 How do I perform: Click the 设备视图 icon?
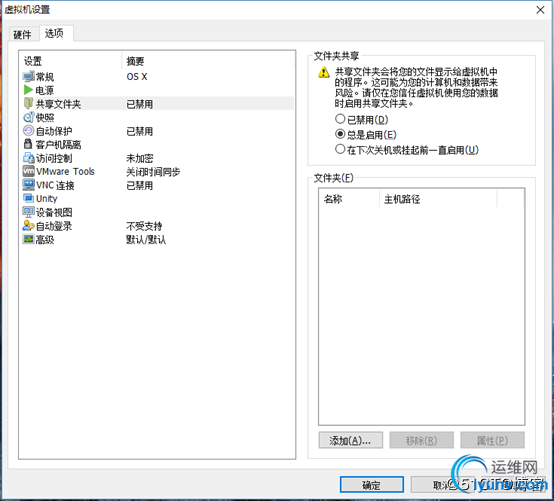click(28, 212)
